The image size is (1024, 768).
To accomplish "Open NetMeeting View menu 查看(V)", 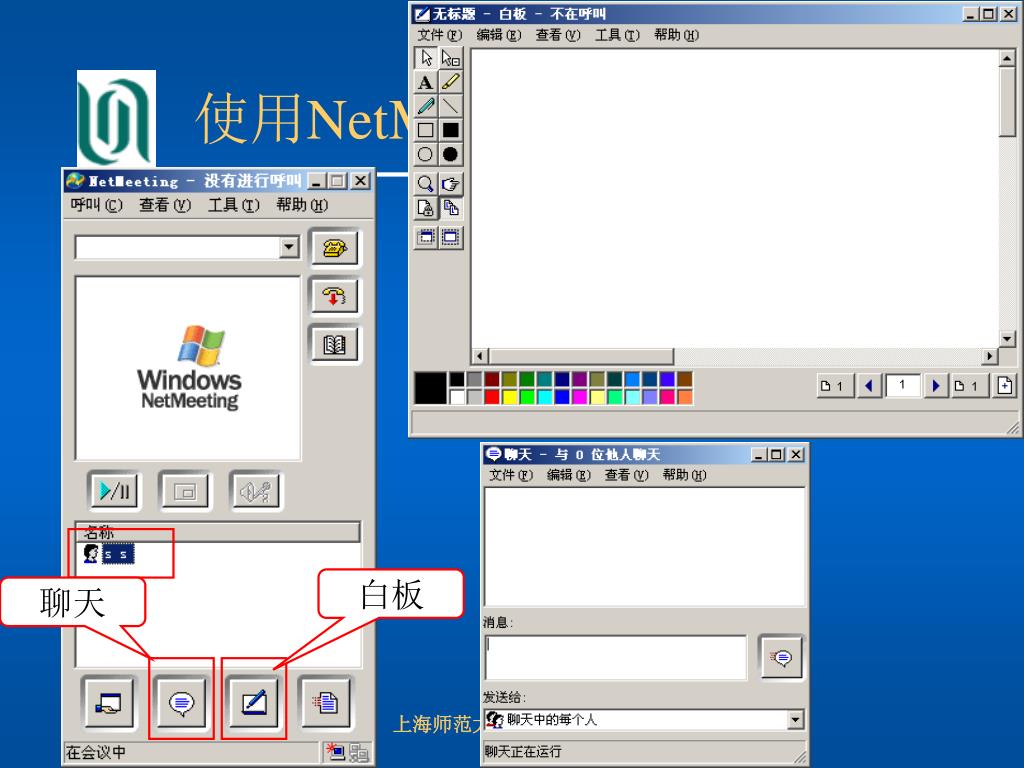I will [x=165, y=205].
